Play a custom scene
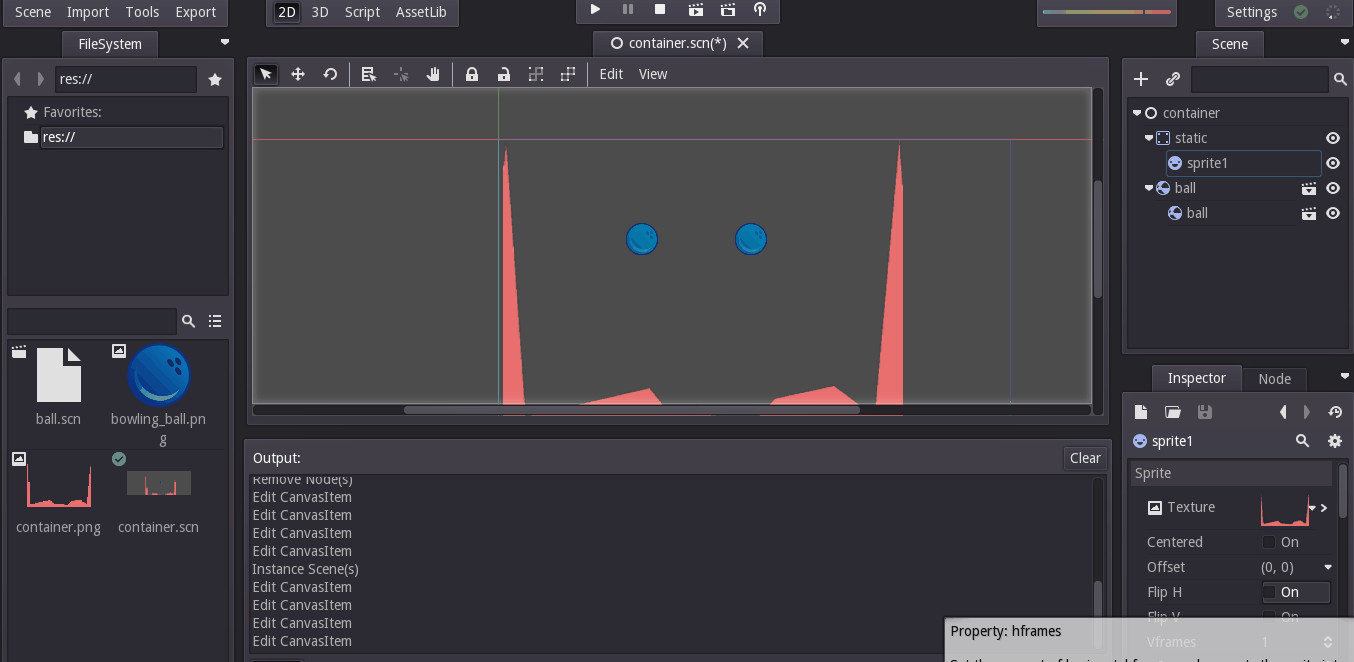The width and height of the screenshot is (1354, 662). pyautogui.click(x=728, y=10)
